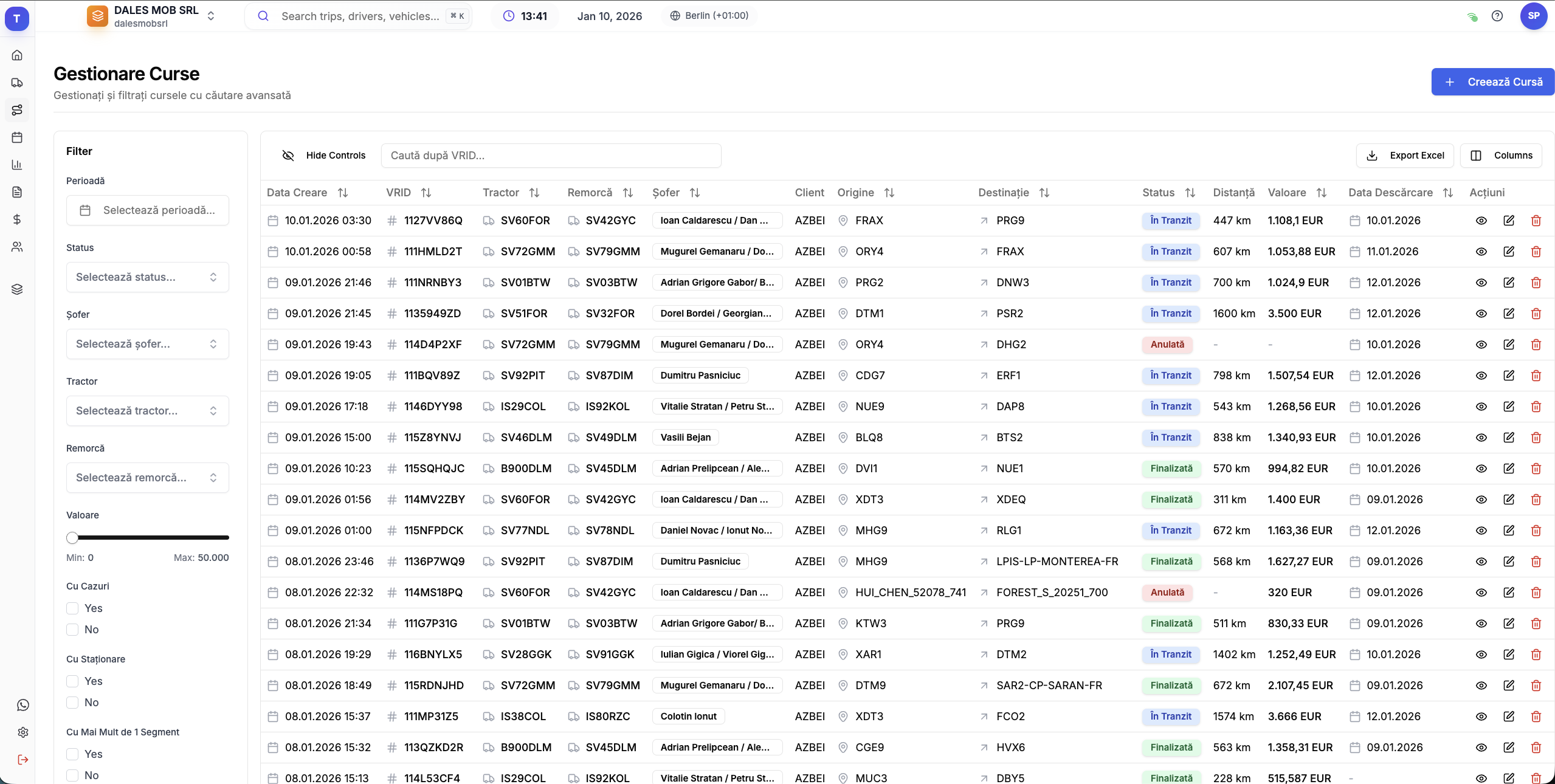The image size is (1555, 784).
Task: Click the Valoare slider minimum handle
Action: (72, 537)
